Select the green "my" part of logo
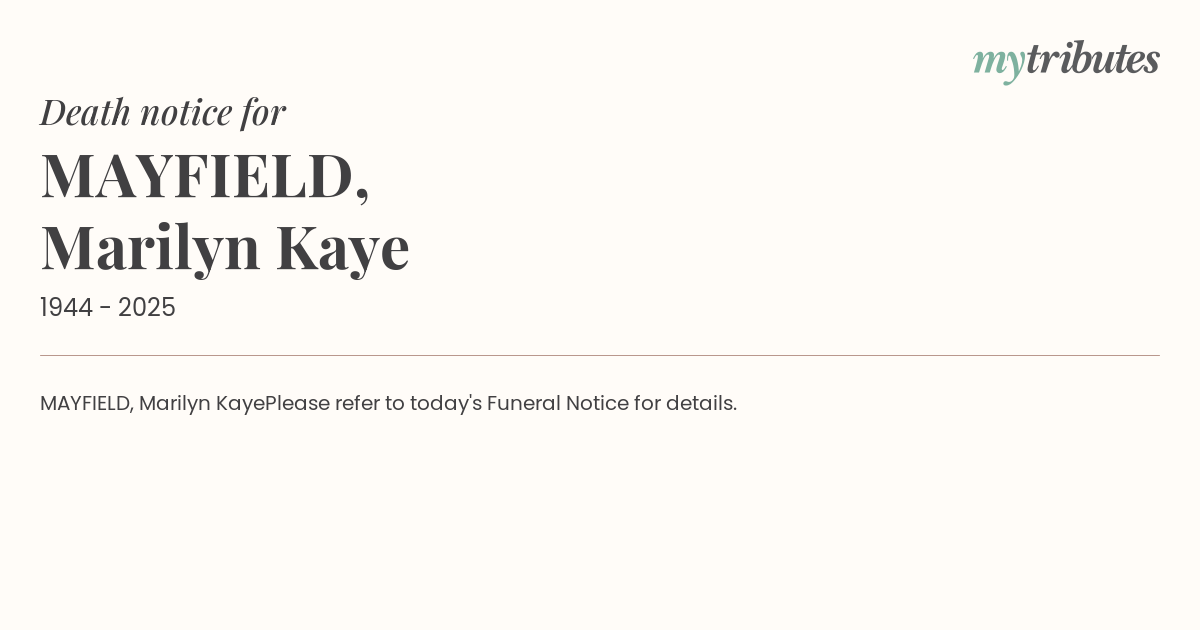1200x630 pixels. (x=999, y=64)
